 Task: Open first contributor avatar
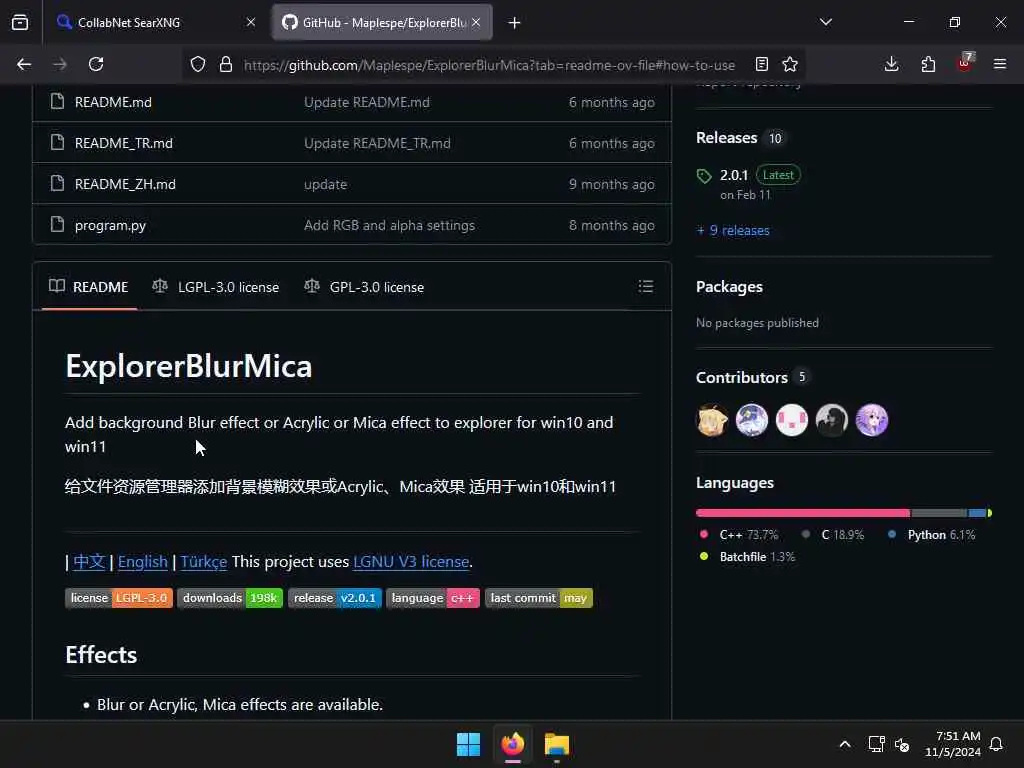tap(712, 420)
